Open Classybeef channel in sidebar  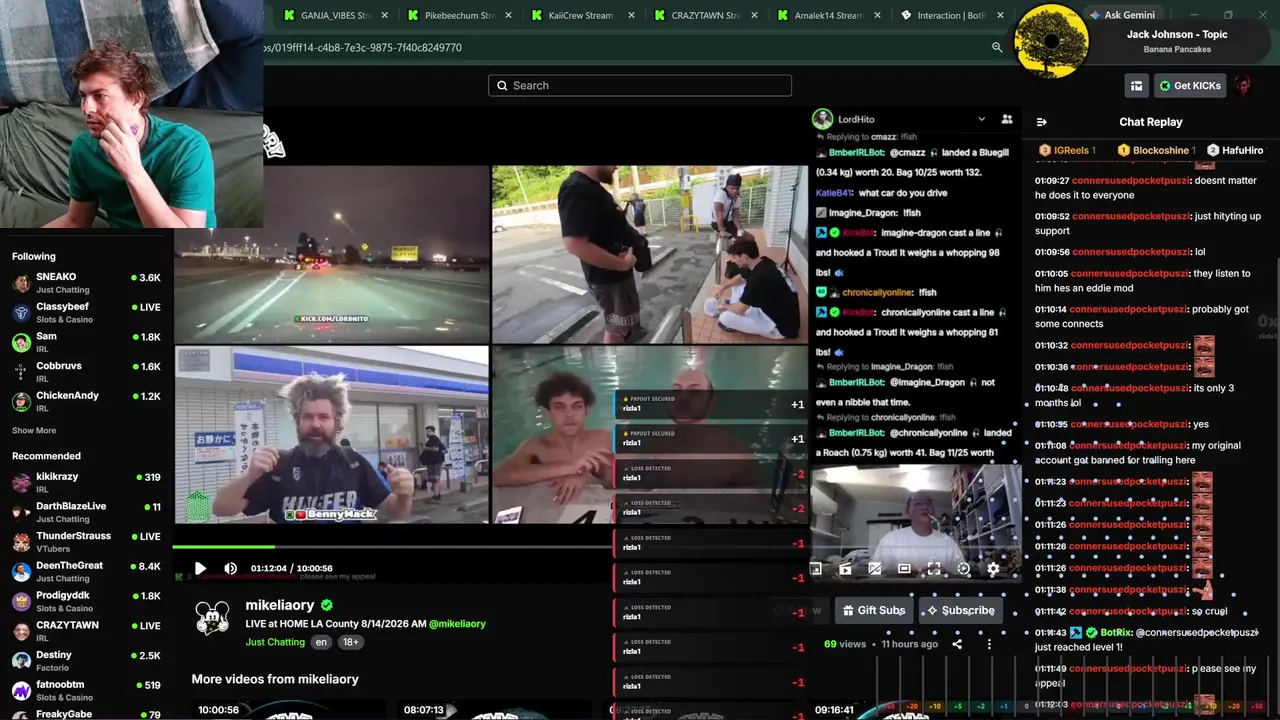86,312
